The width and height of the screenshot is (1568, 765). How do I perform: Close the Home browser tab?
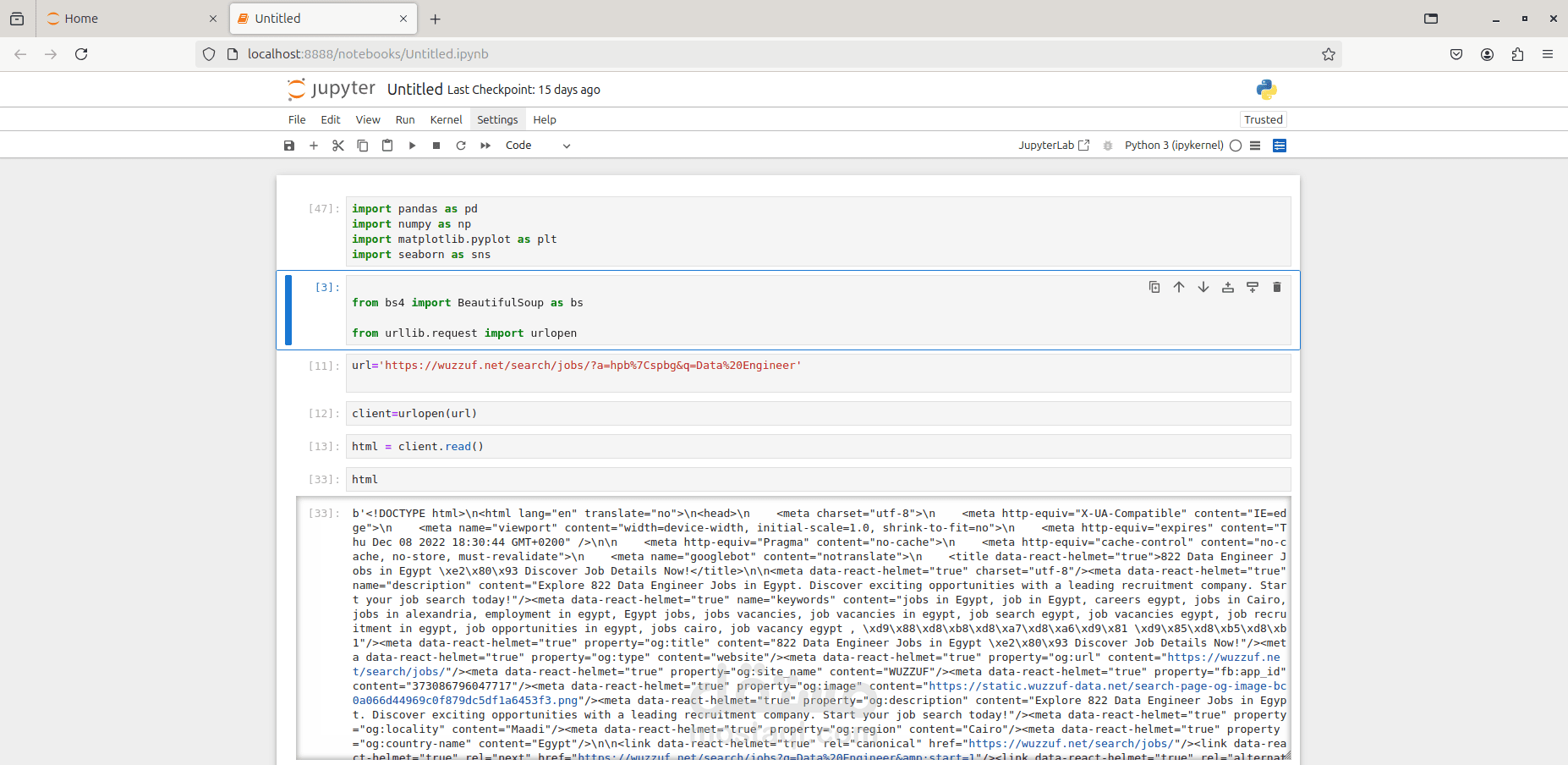click(x=213, y=19)
